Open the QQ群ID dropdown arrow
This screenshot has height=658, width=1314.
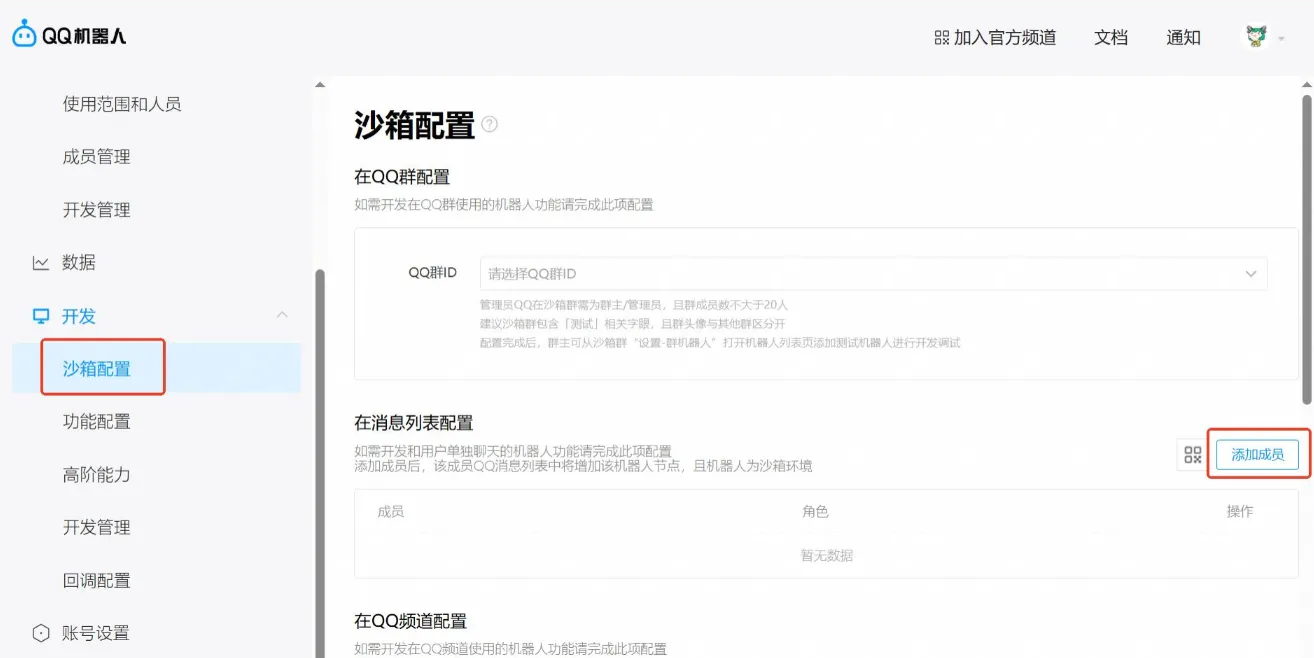coord(1250,274)
